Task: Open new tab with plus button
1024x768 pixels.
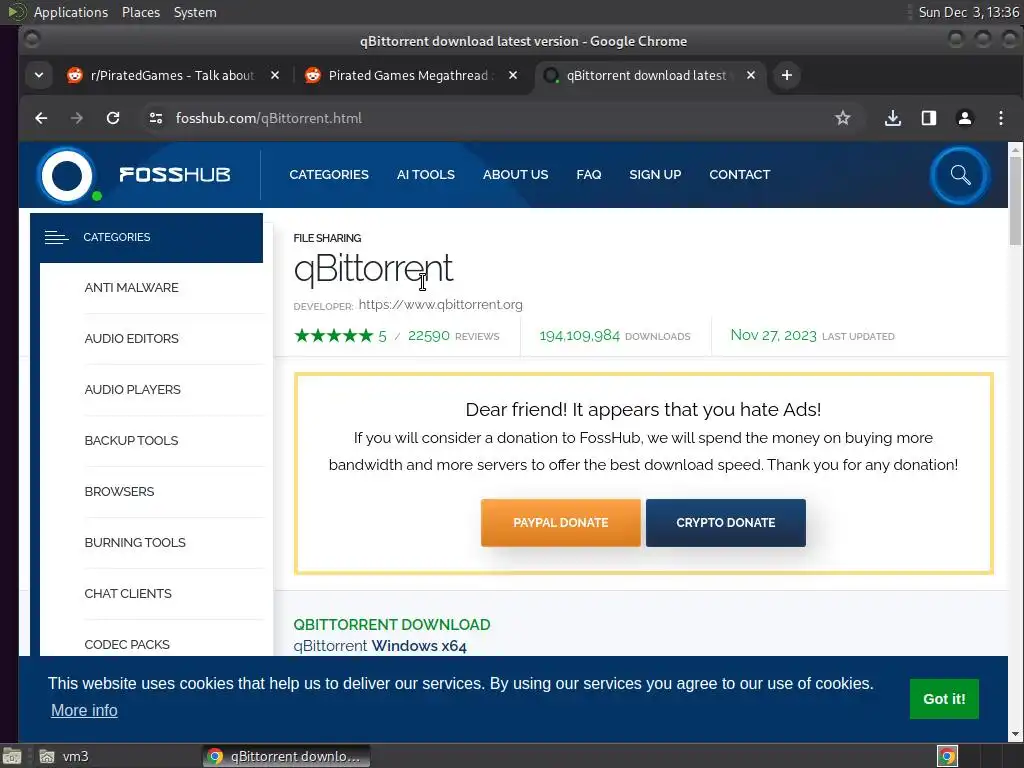Action: click(787, 75)
